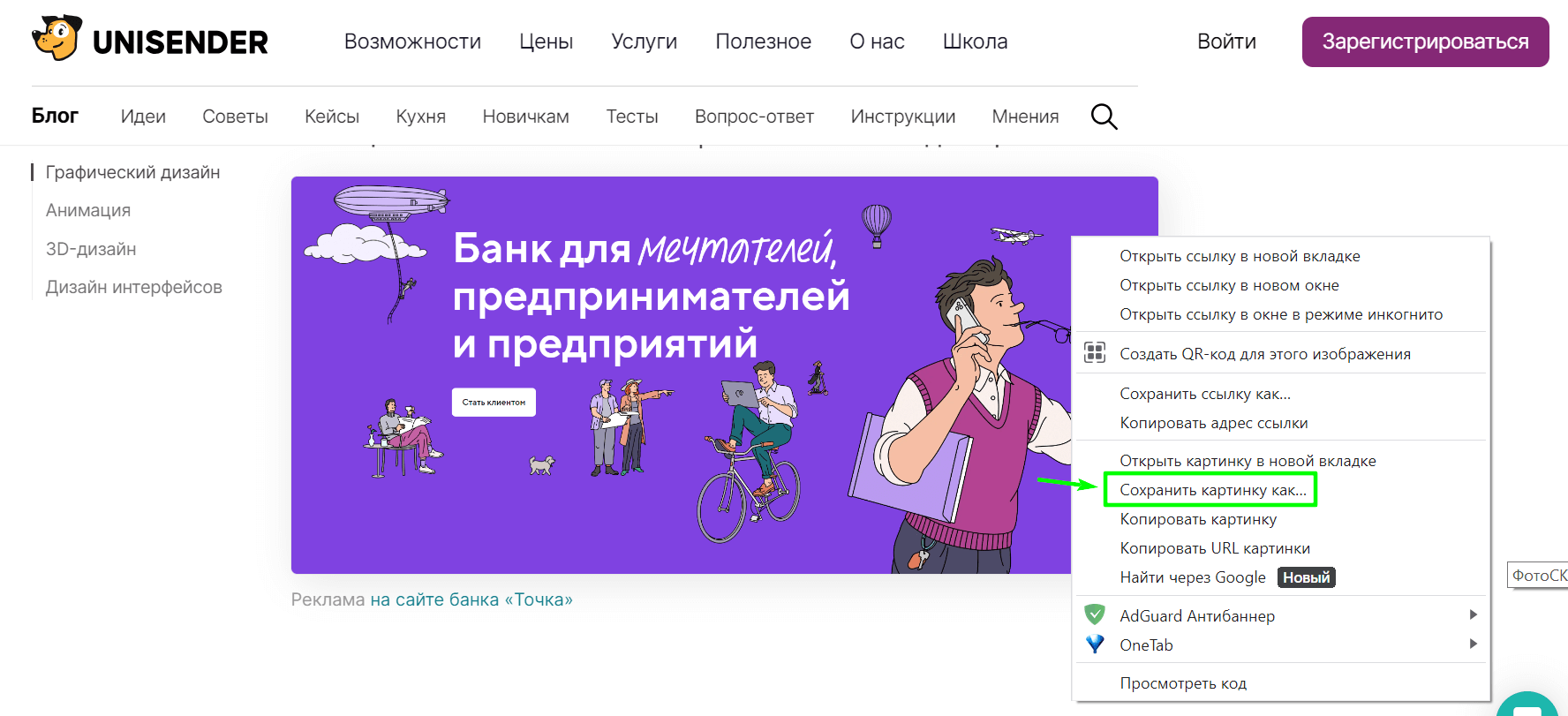The image size is (1568, 716).
Task: Switch to the Кухня blog category
Action: (x=420, y=117)
